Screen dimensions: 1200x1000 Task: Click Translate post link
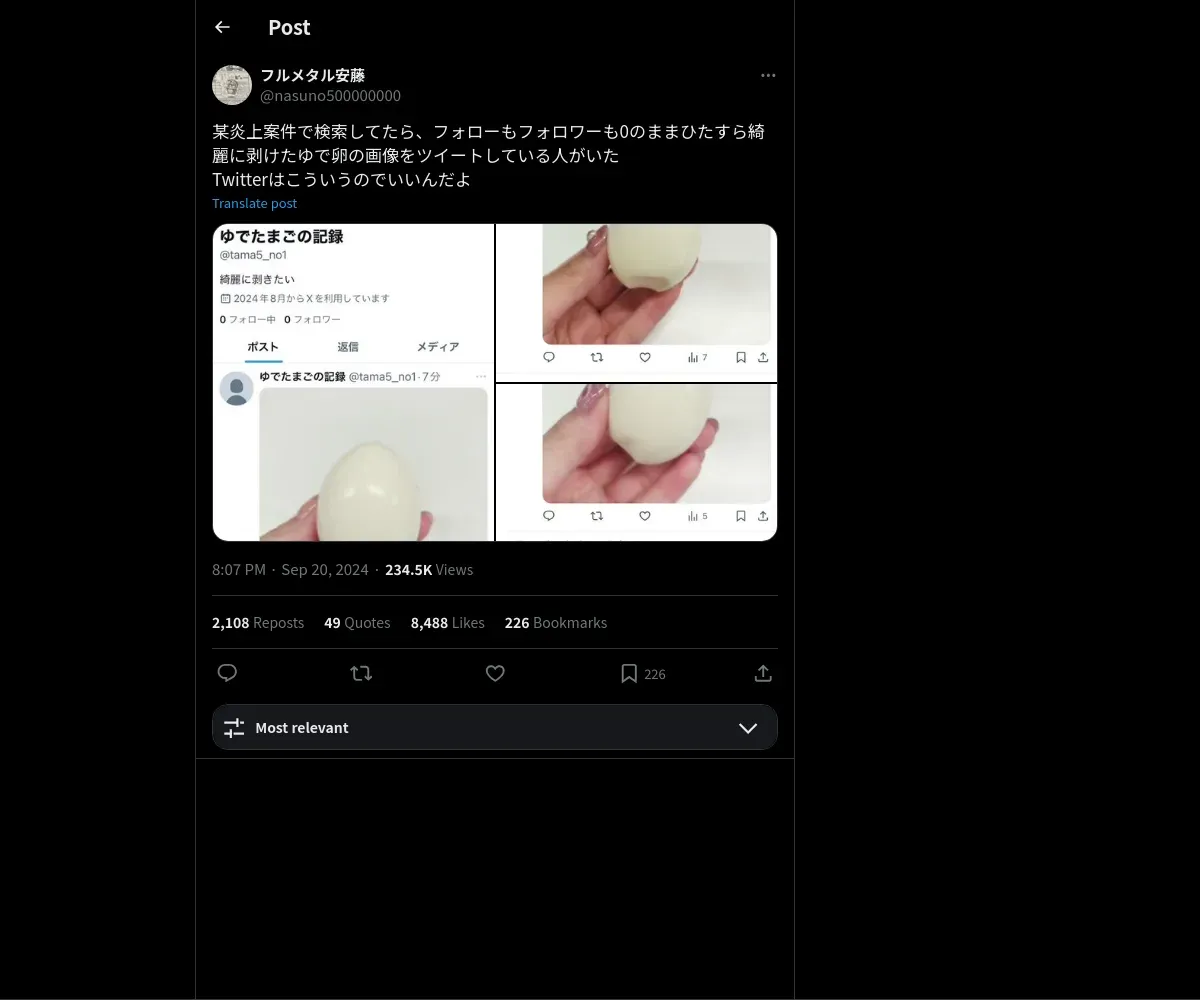[254, 203]
